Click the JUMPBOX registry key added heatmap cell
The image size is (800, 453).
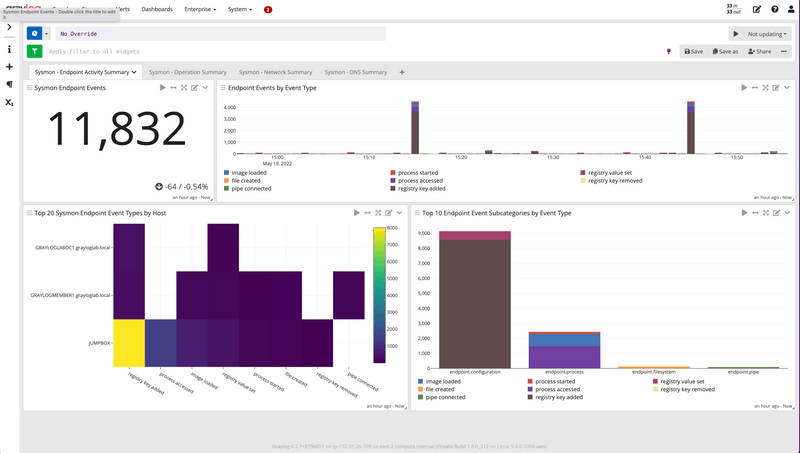coord(129,343)
